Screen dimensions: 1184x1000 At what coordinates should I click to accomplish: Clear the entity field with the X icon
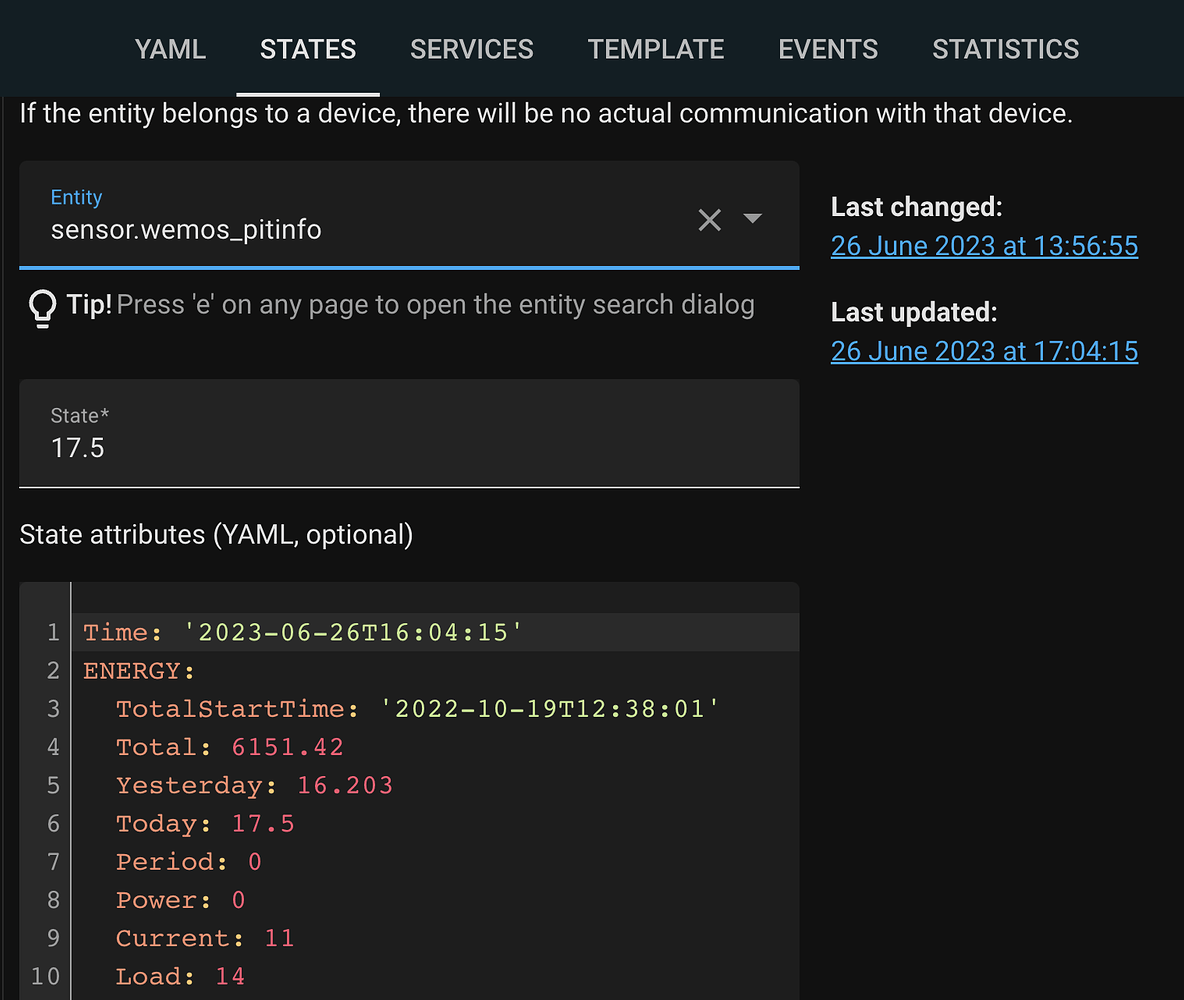click(x=709, y=220)
